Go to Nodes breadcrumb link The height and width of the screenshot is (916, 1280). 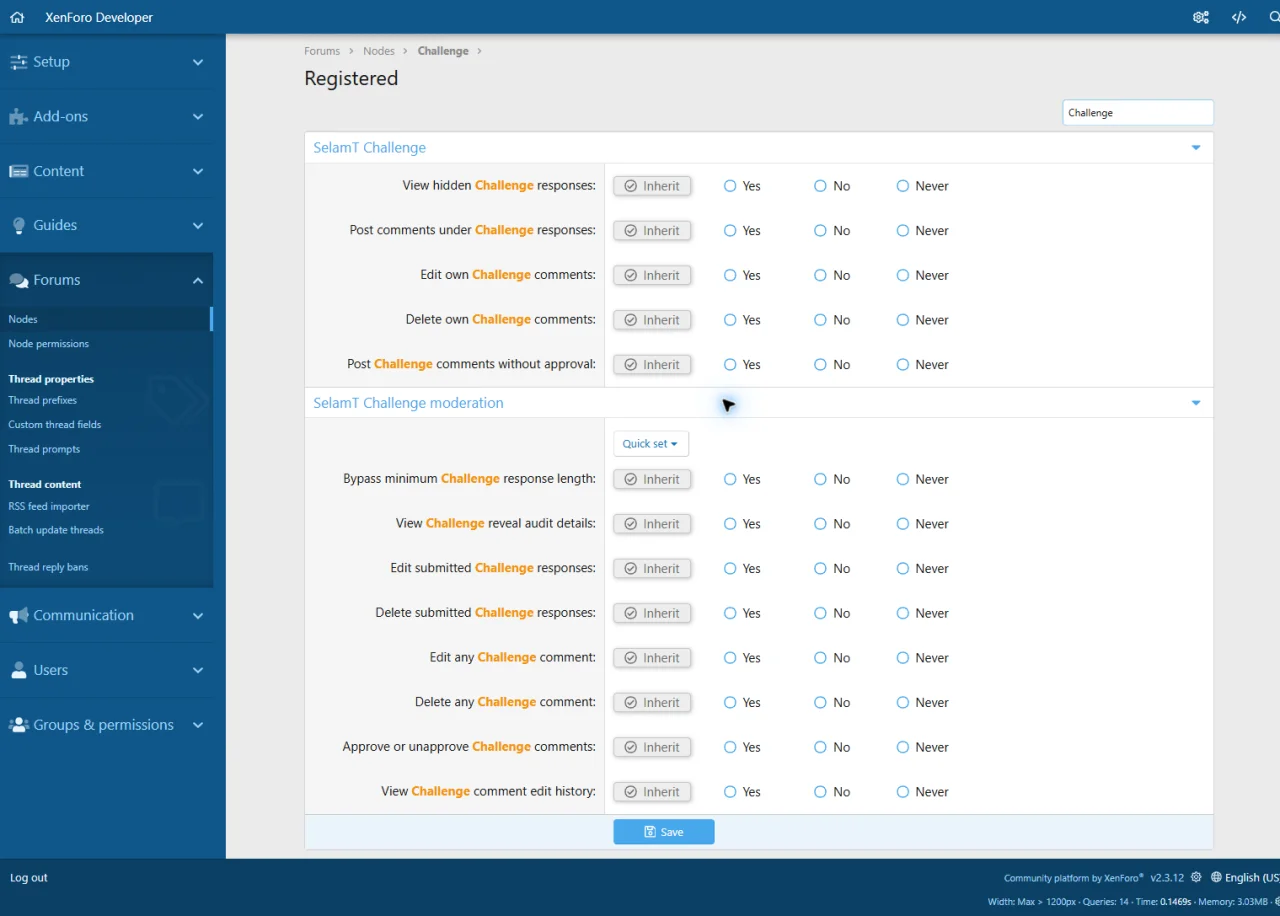pos(379,51)
